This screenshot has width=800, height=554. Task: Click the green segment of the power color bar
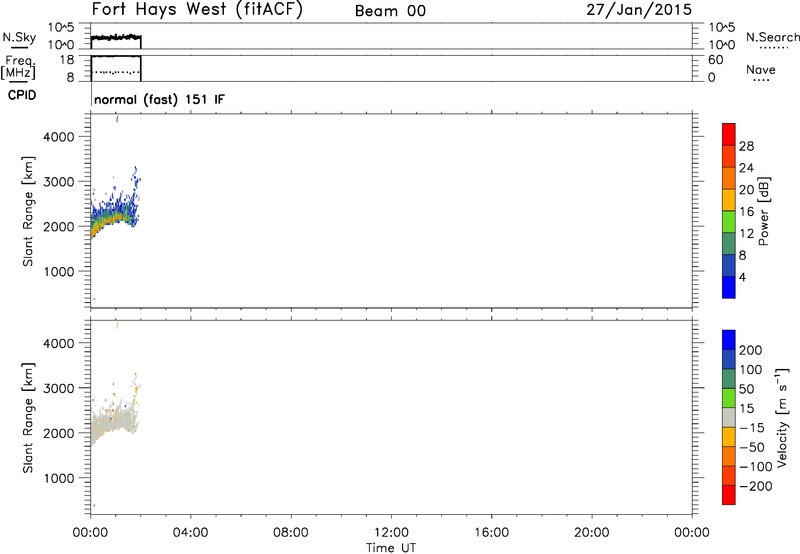tap(729, 222)
